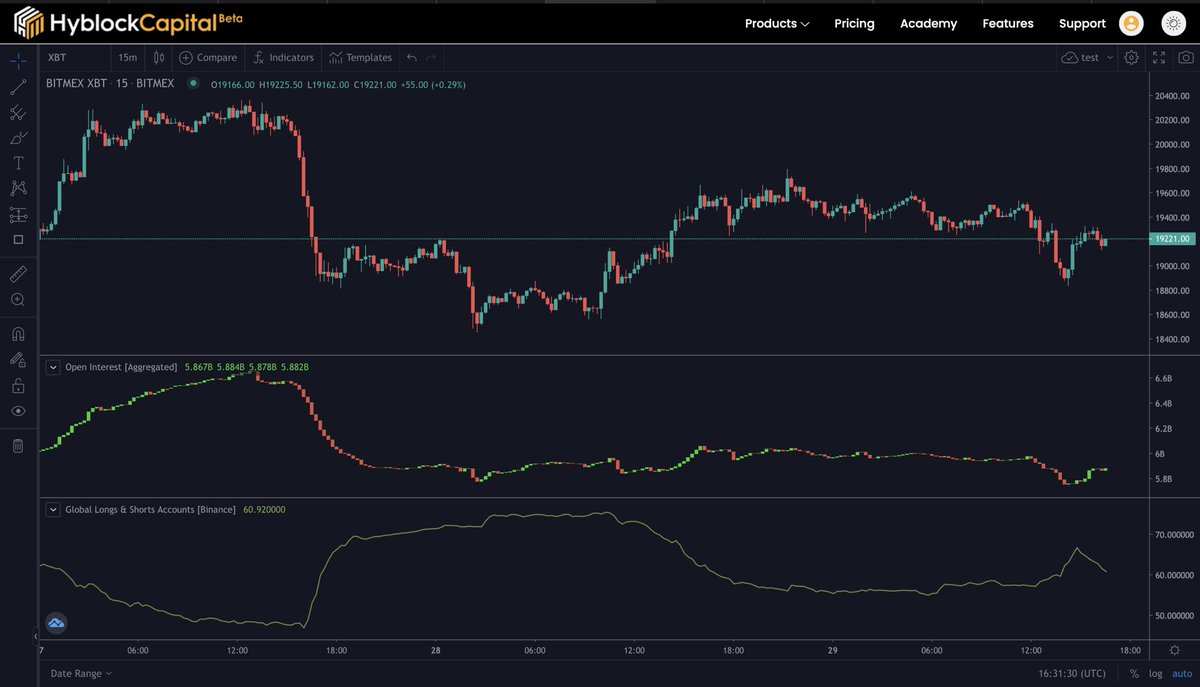
Task: Collapse the Open Interest pane
Action: coord(54,367)
